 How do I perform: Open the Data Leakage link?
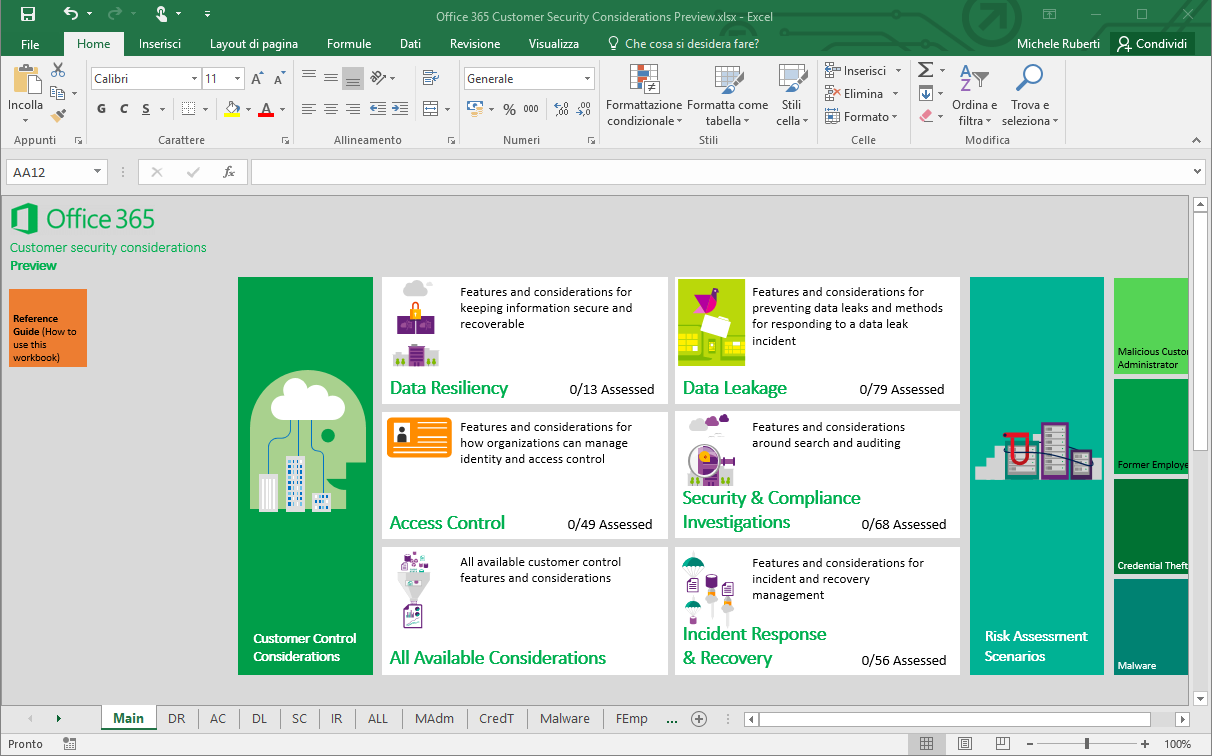tap(735, 388)
